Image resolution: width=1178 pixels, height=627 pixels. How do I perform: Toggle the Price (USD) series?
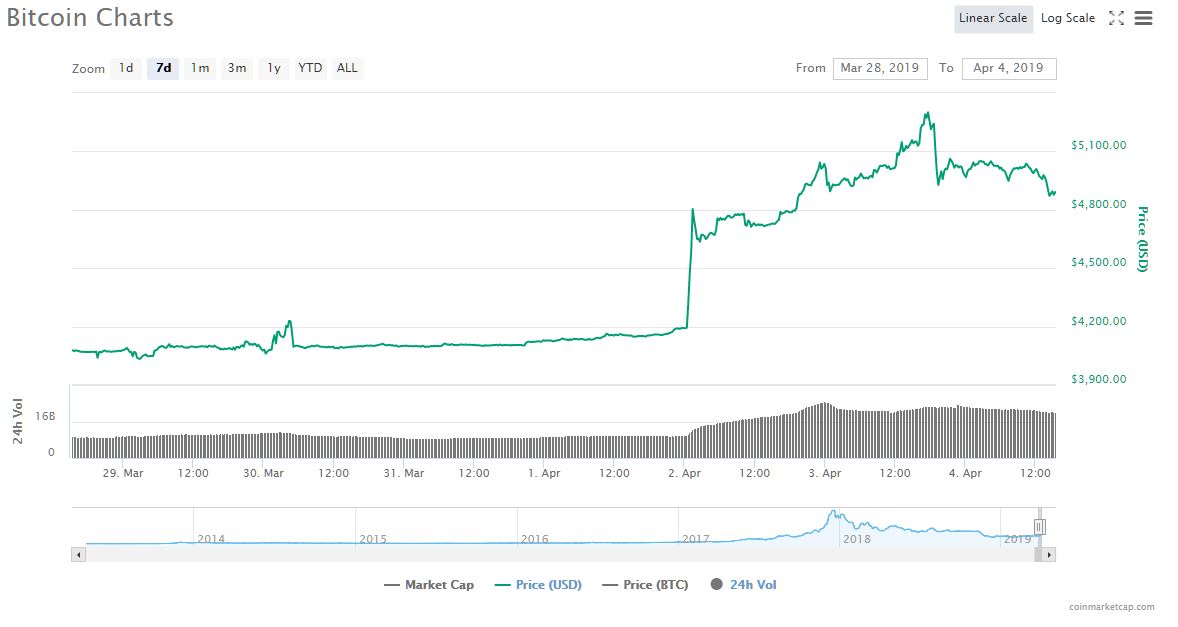tap(538, 585)
